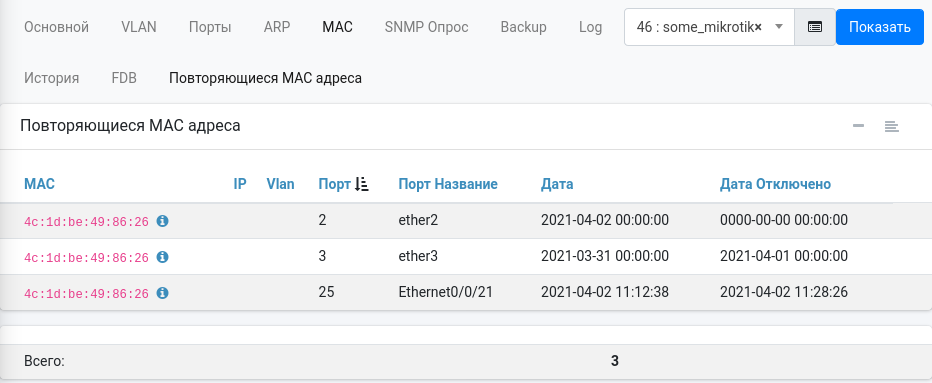Open panel menu icon with horizontal lines

point(891,126)
